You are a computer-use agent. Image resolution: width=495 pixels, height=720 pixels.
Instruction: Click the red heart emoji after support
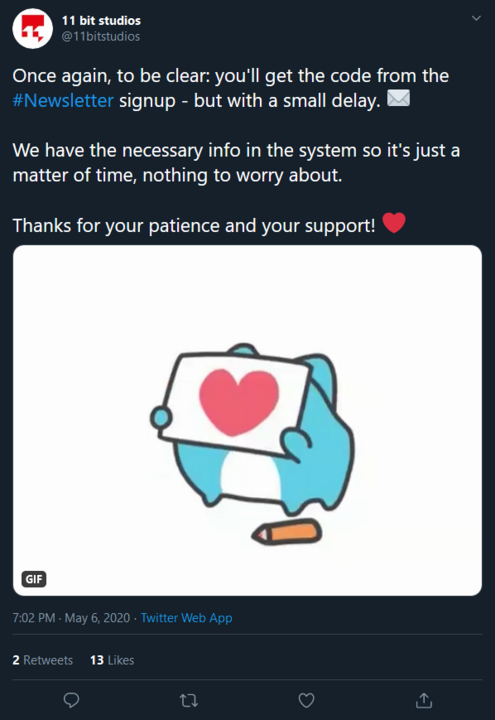[x=394, y=223]
